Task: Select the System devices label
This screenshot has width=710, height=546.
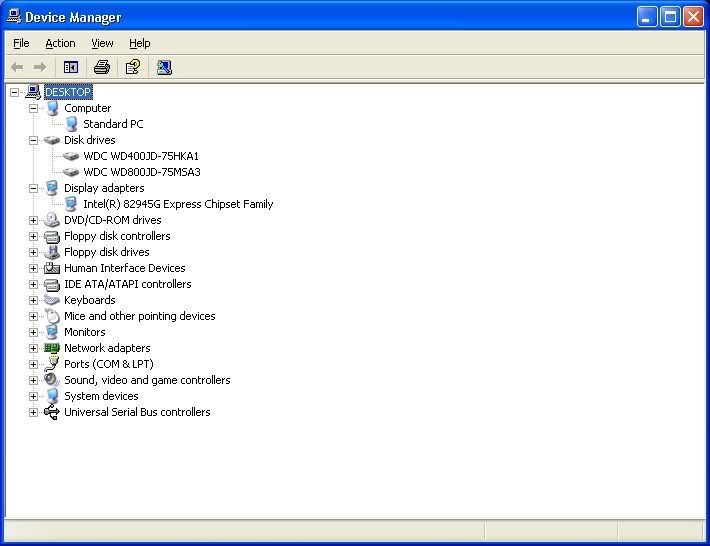Action: [101, 396]
